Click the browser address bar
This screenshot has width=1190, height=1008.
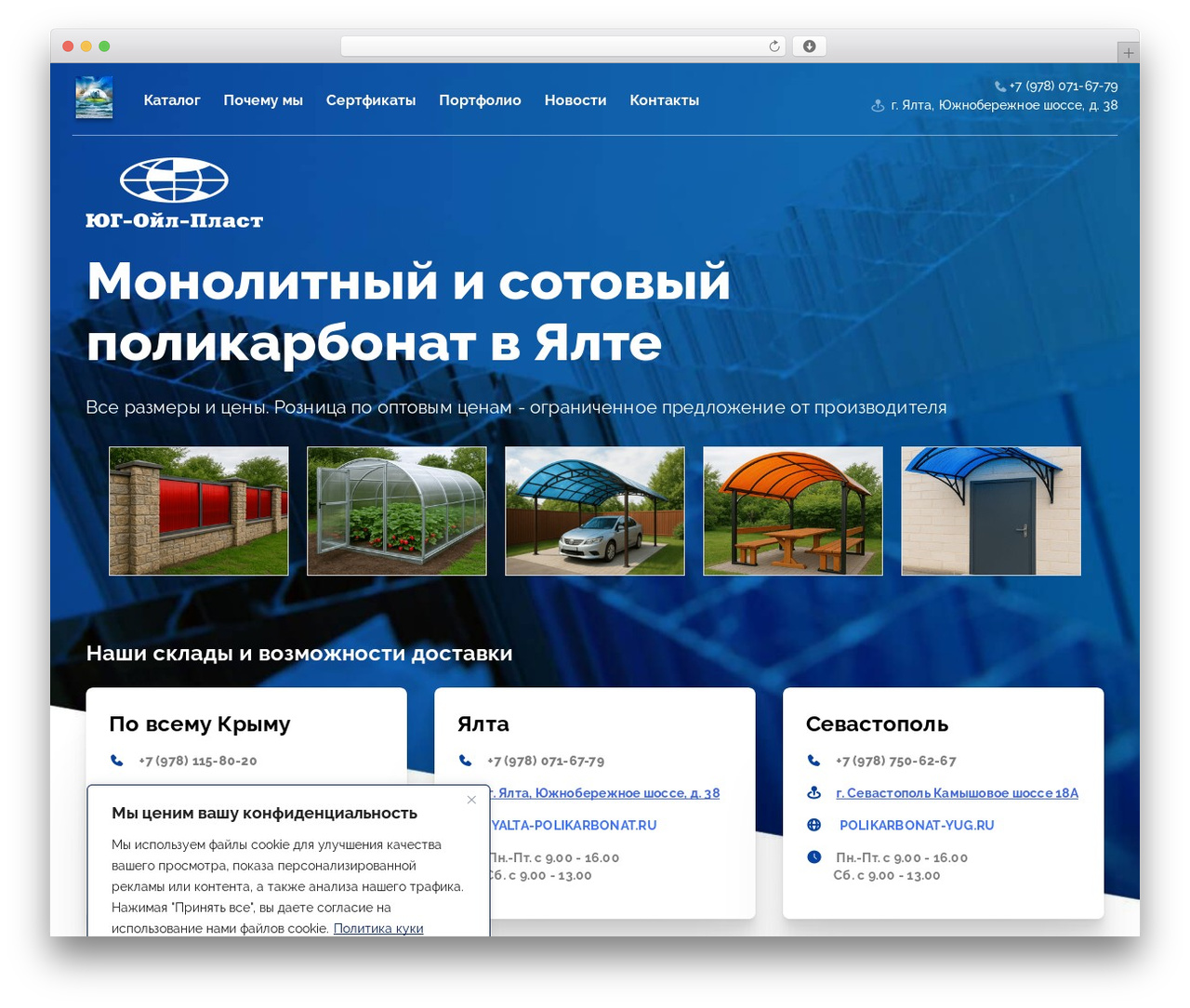pyautogui.click(x=563, y=46)
